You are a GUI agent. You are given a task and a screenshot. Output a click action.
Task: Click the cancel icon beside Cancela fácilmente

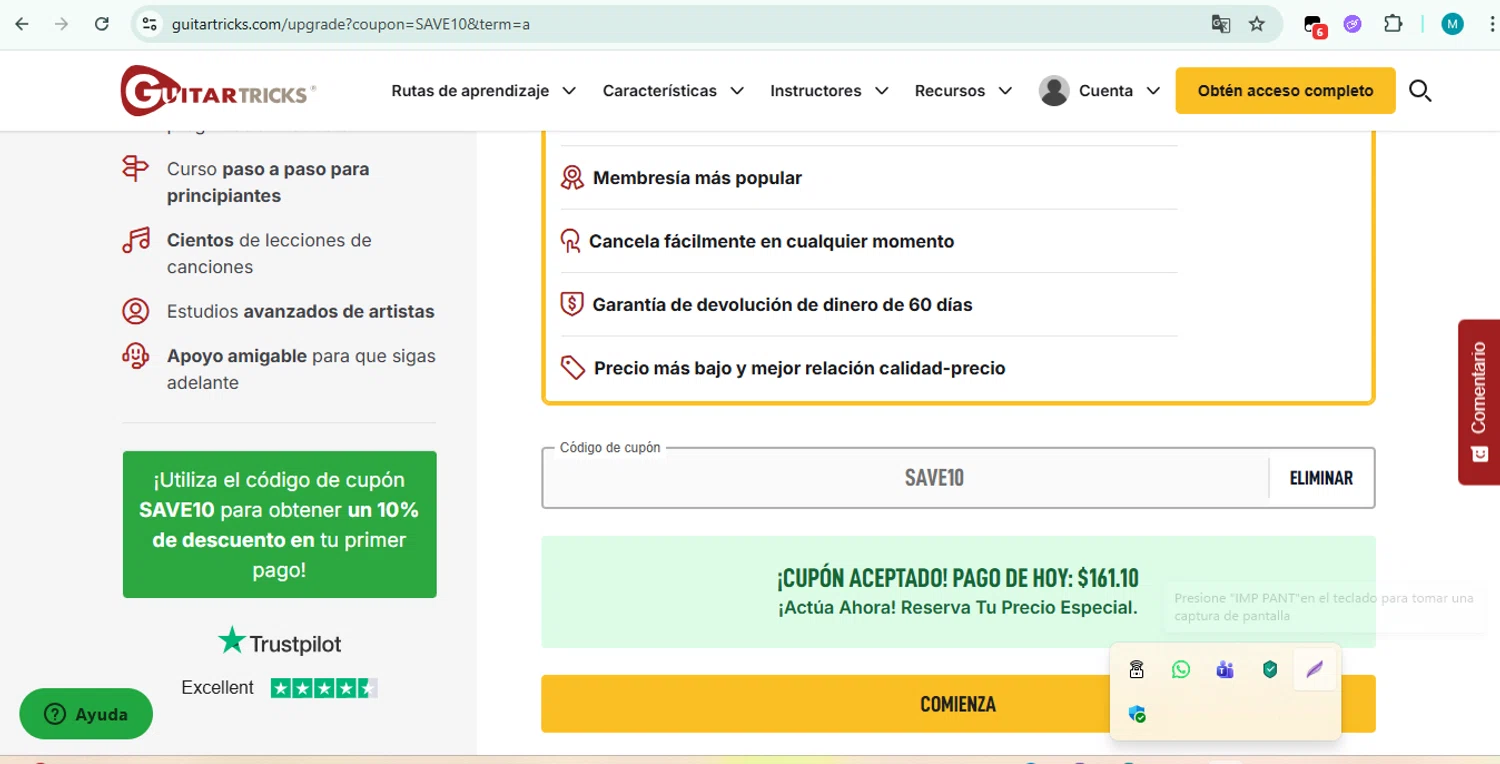[570, 241]
